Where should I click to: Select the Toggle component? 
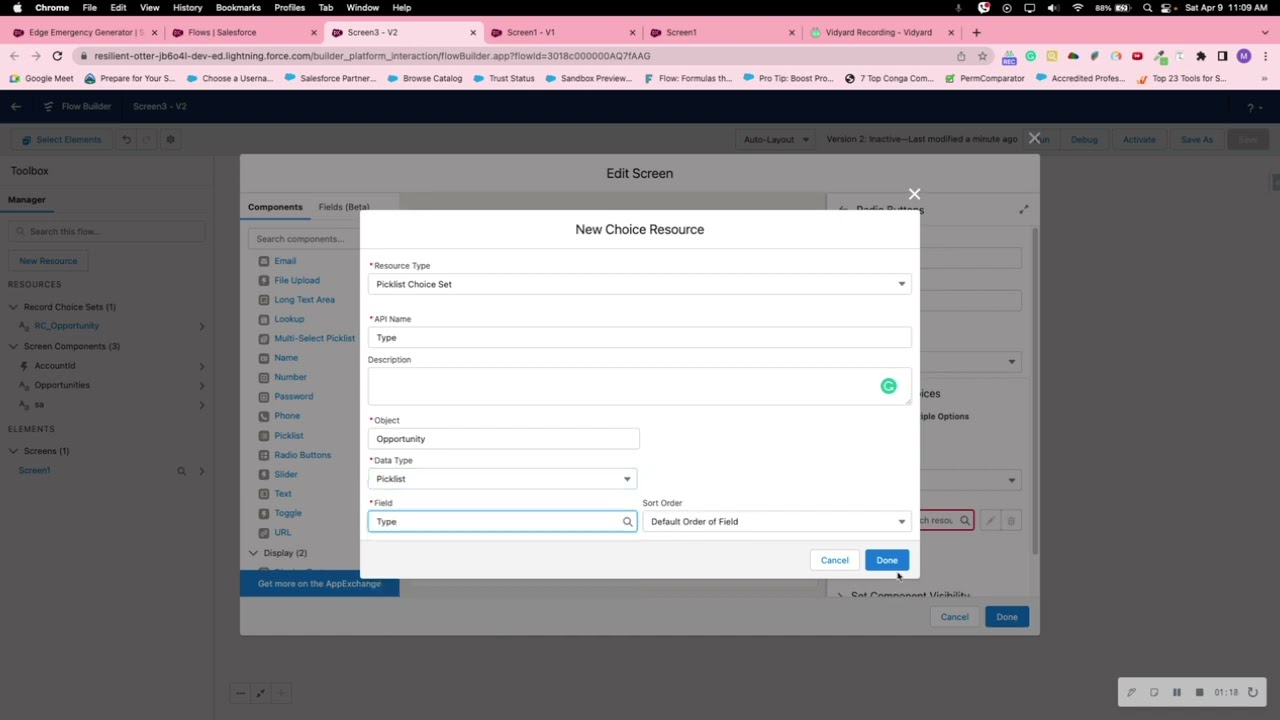(288, 513)
